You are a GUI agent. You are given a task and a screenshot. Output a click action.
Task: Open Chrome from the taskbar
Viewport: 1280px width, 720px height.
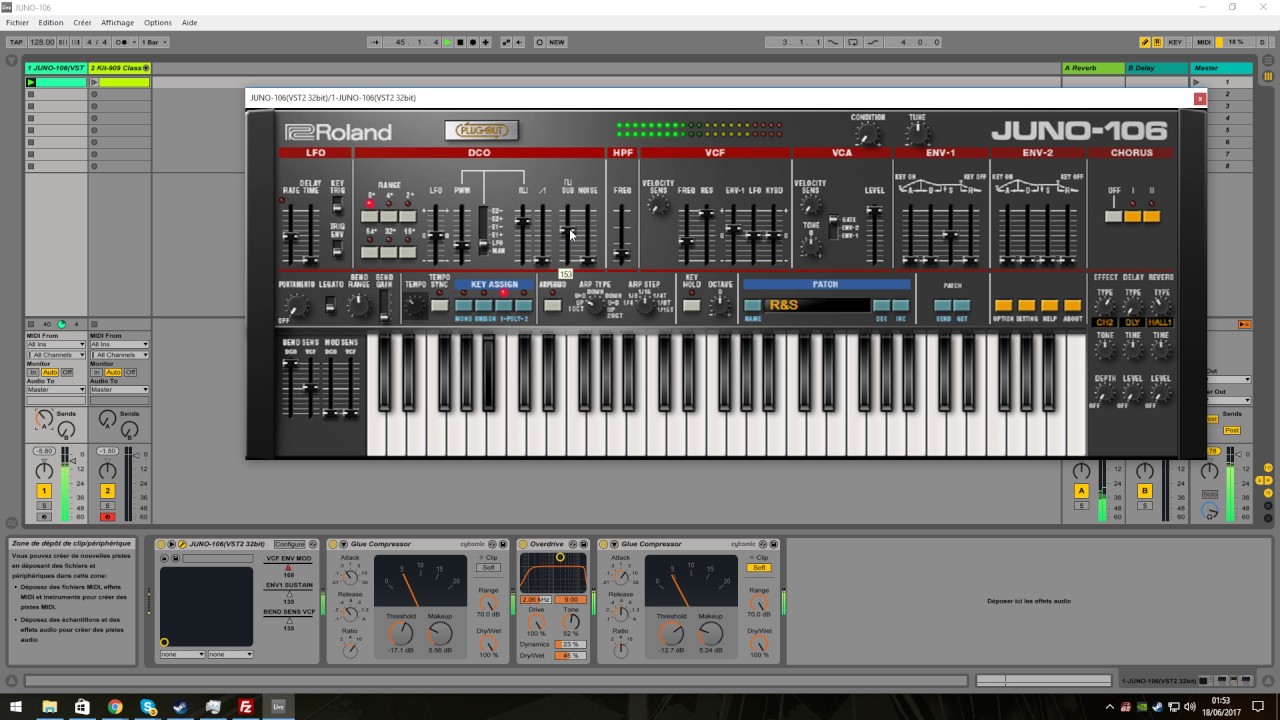115,706
